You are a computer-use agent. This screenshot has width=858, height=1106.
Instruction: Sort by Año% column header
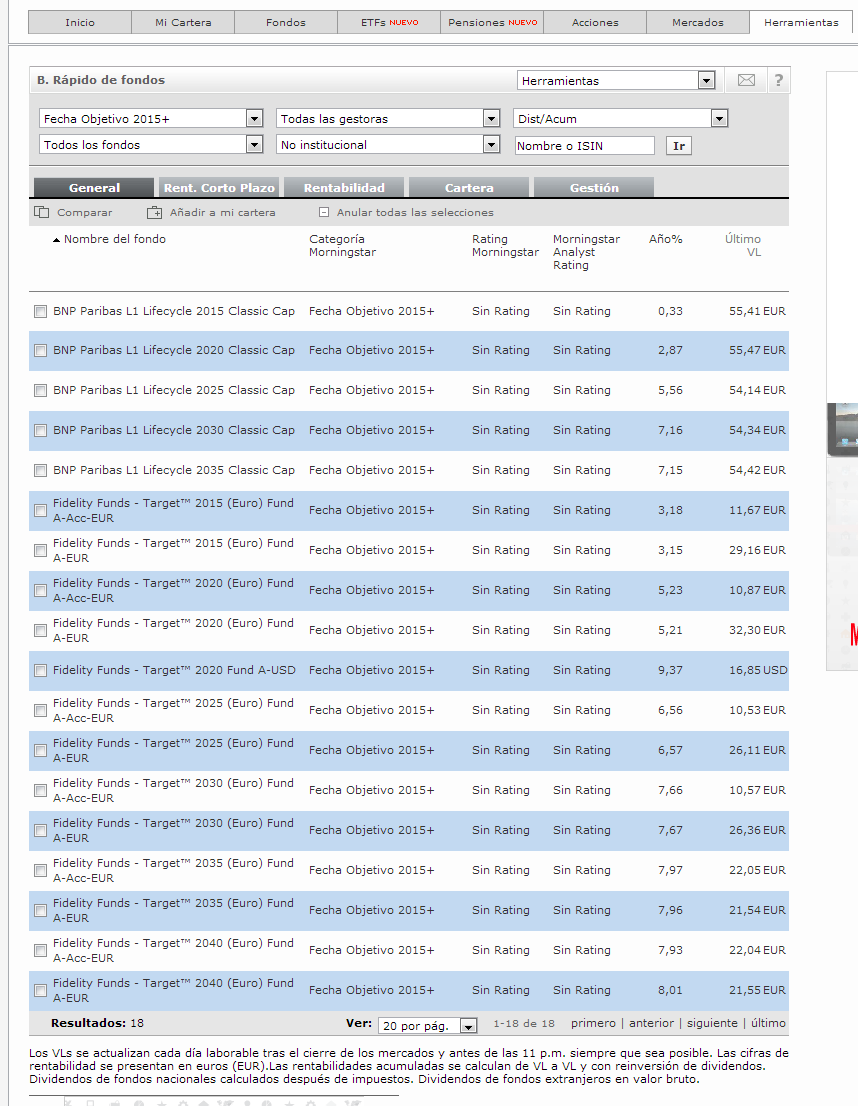pyautogui.click(x=665, y=239)
